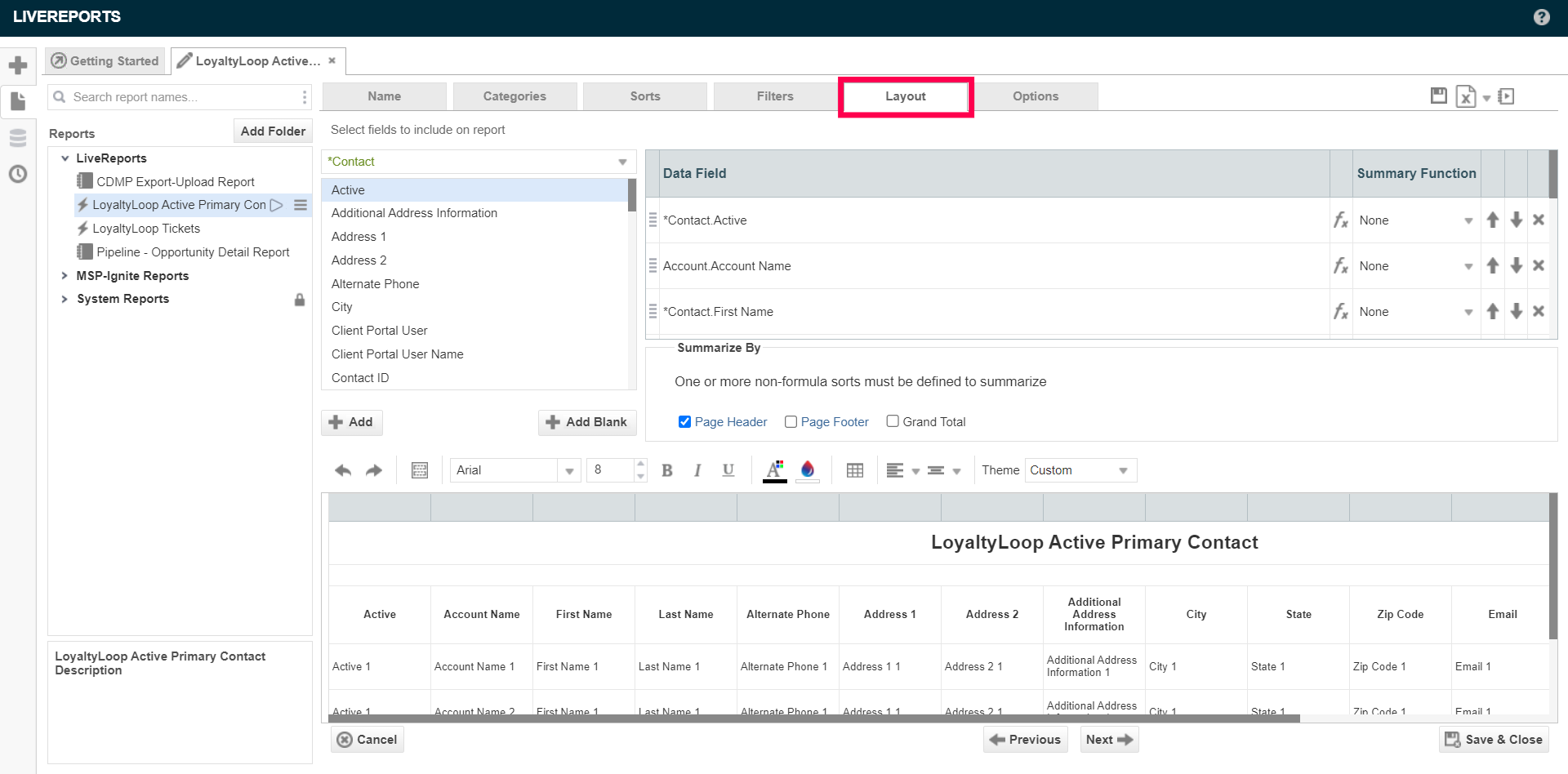Click the Next button
Screen dimensions: 1568x774
[x=1109, y=740]
